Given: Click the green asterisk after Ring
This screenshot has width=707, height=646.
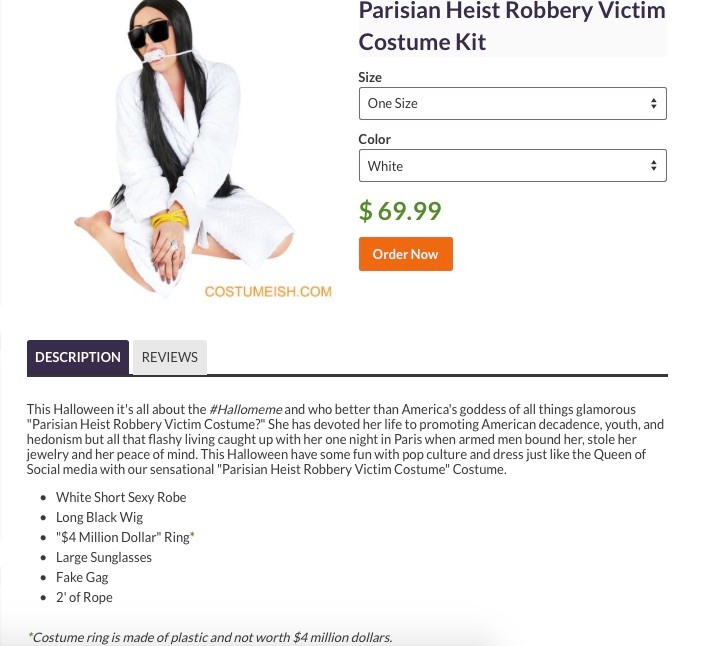Looking at the screenshot, I should (x=192, y=535).
